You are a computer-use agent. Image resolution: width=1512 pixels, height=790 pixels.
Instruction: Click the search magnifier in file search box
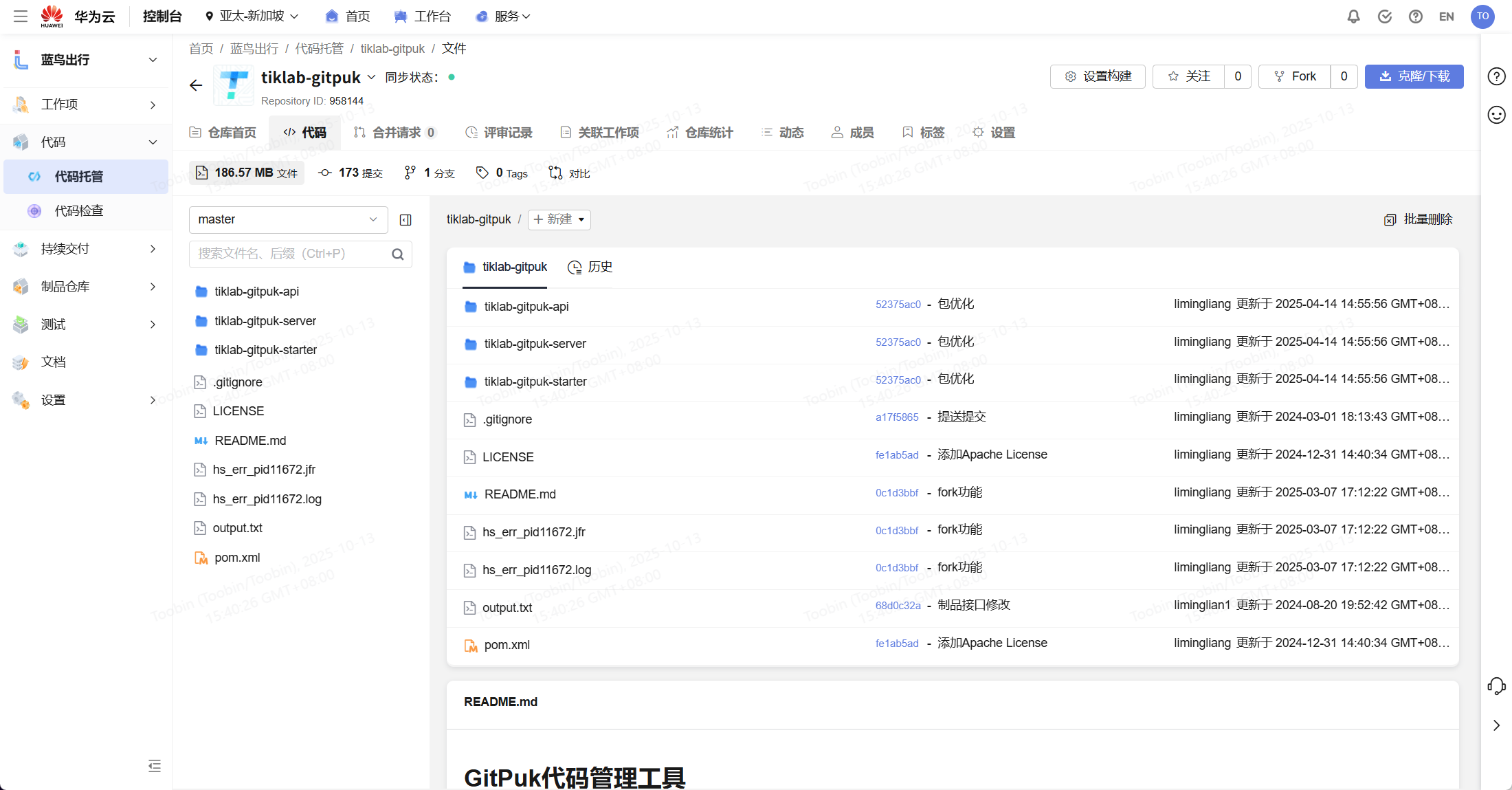[x=397, y=254]
